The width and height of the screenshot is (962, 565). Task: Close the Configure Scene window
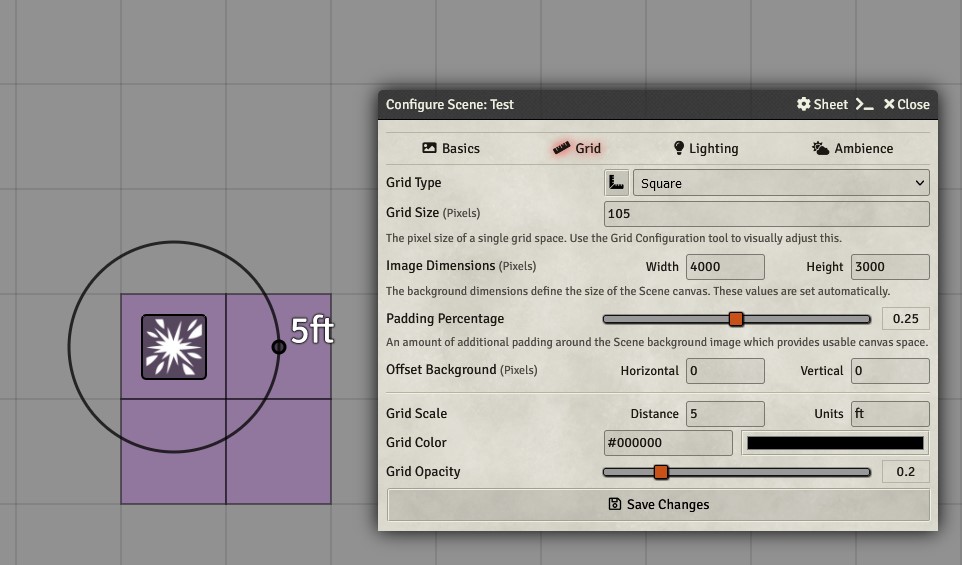(906, 104)
